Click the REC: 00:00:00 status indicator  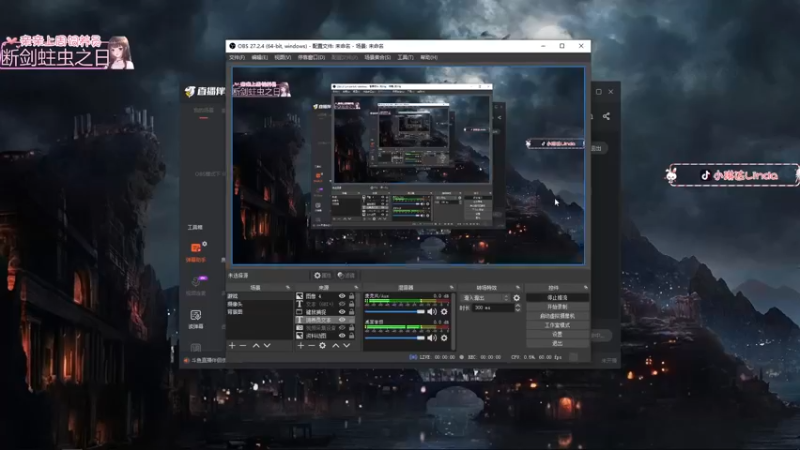480,357
